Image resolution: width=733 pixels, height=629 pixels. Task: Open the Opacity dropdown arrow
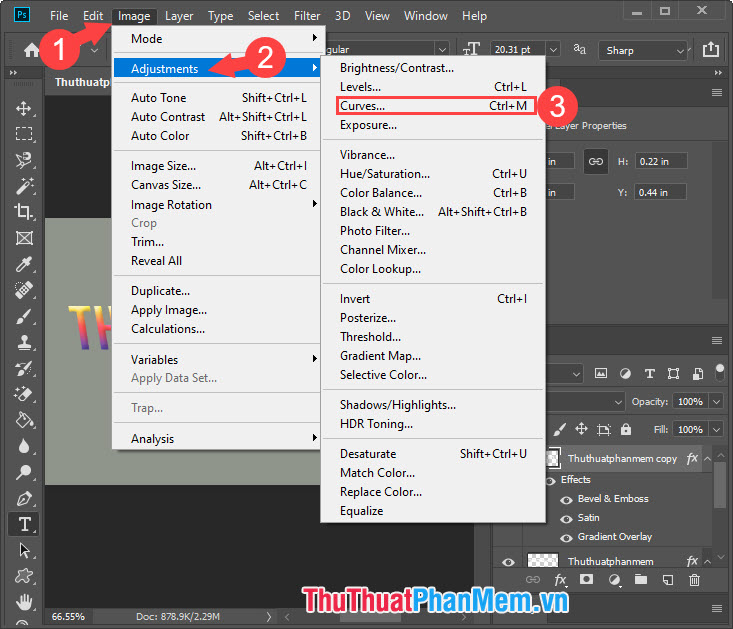716,401
